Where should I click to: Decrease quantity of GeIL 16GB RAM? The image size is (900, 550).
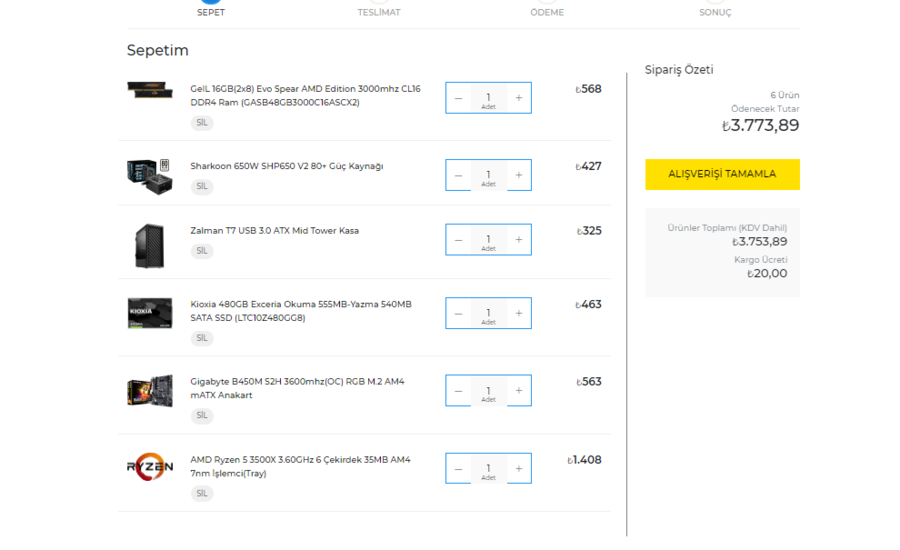(x=458, y=98)
